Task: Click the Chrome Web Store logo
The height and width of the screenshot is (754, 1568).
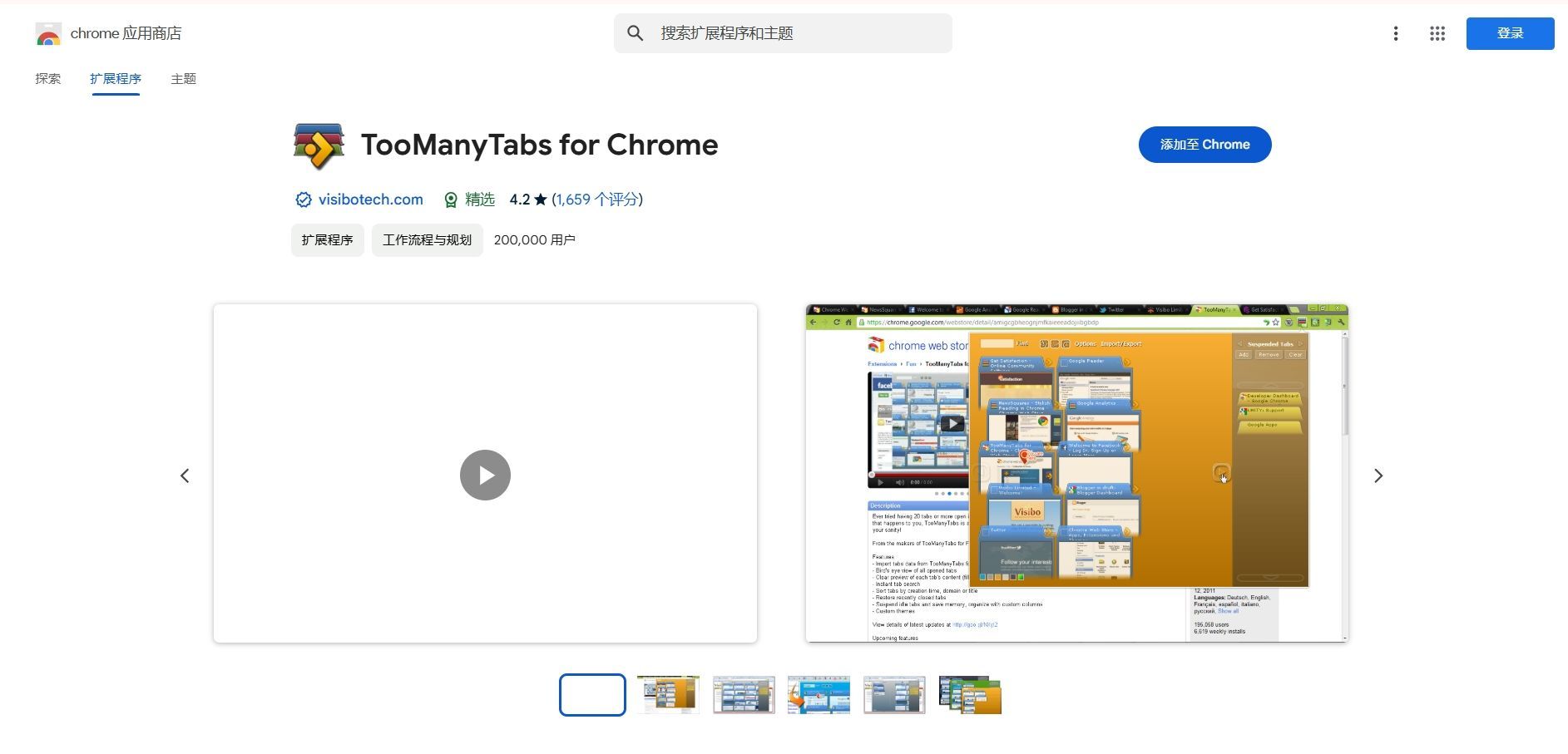Action: coord(48,33)
